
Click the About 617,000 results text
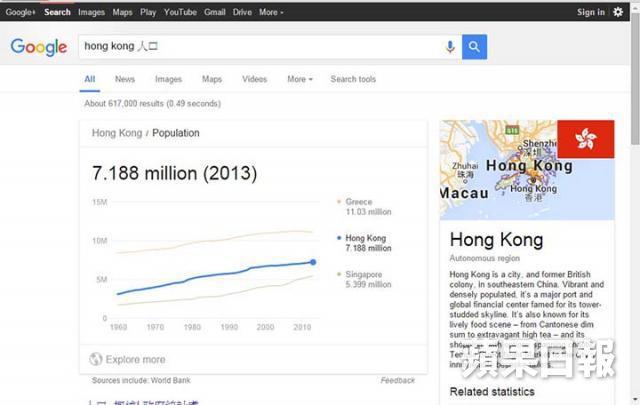point(153,103)
